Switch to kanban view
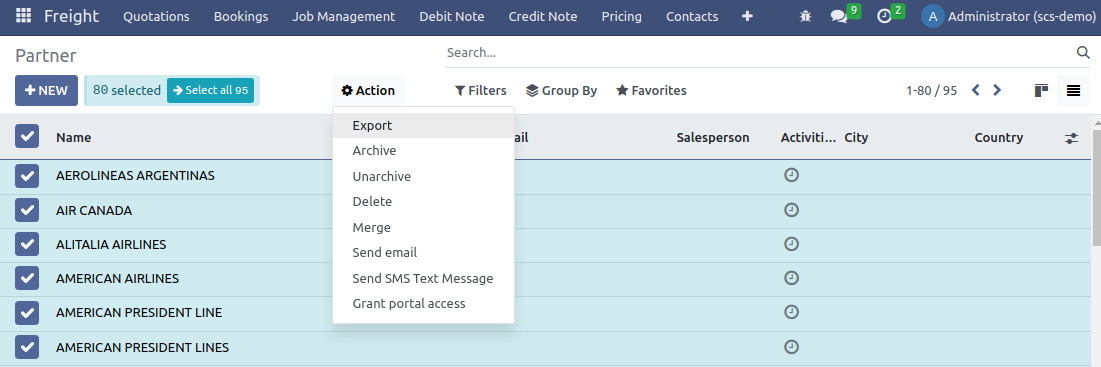1101x367 pixels. pos(1041,90)
